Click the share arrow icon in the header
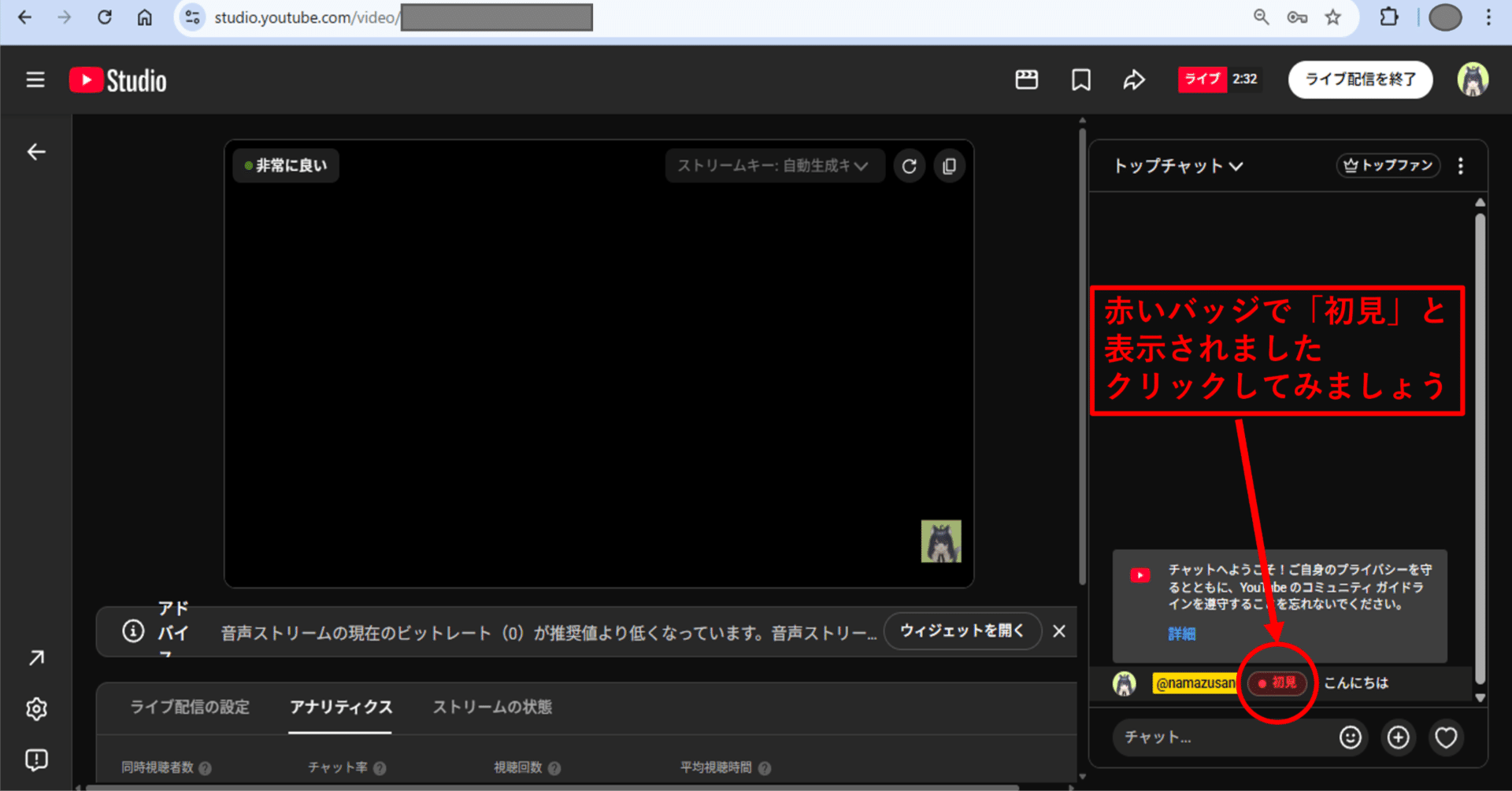This screenshot has height=791, width=1512. (1134, 79)
